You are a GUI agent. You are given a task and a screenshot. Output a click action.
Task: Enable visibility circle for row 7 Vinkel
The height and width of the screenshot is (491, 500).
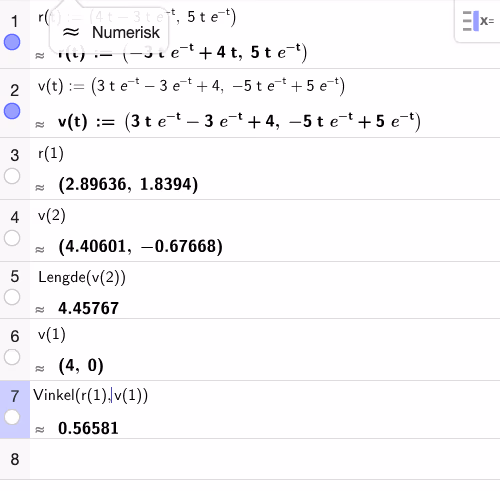12,417
